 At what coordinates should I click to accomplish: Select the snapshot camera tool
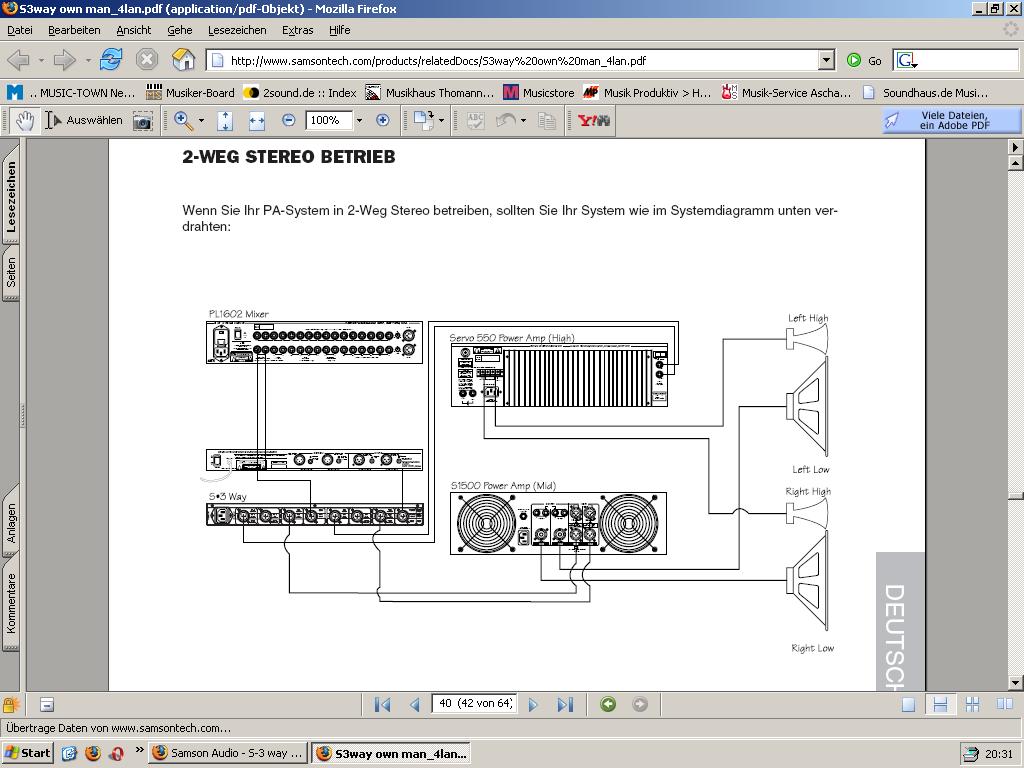[x=143, y=121]
